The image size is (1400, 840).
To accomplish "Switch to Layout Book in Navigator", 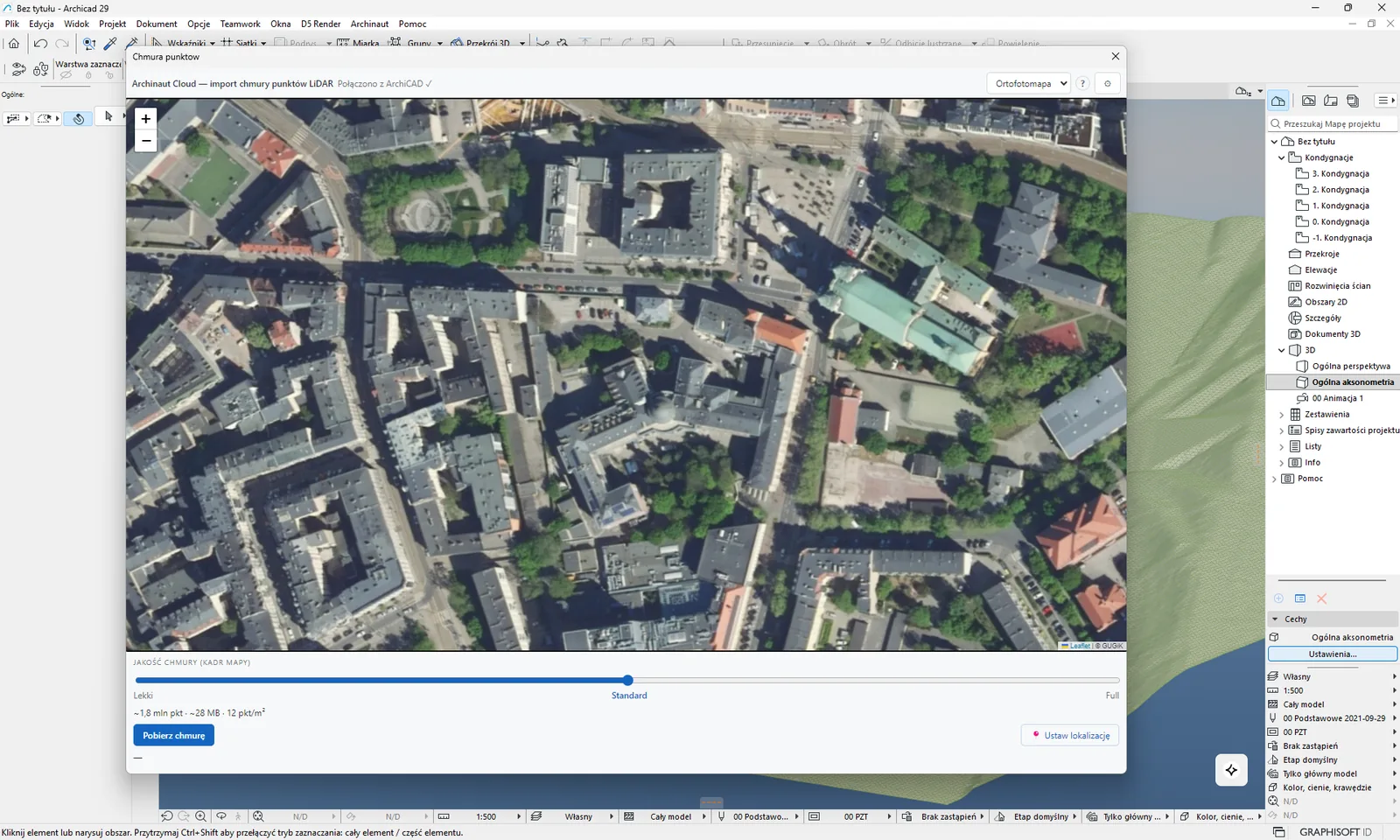I will point(1331,101).
